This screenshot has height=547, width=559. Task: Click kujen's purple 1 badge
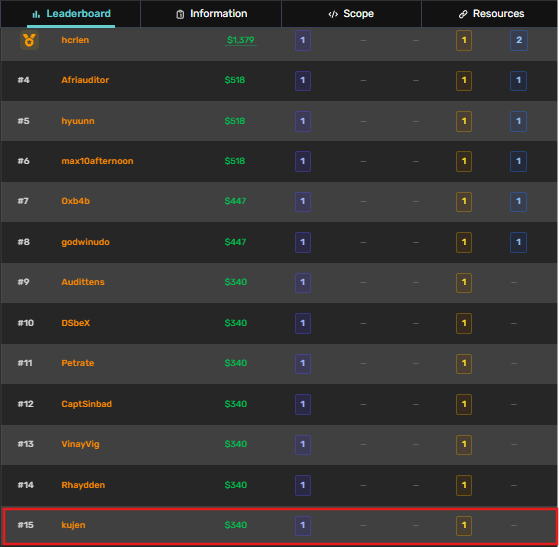(x=303, y=526)
